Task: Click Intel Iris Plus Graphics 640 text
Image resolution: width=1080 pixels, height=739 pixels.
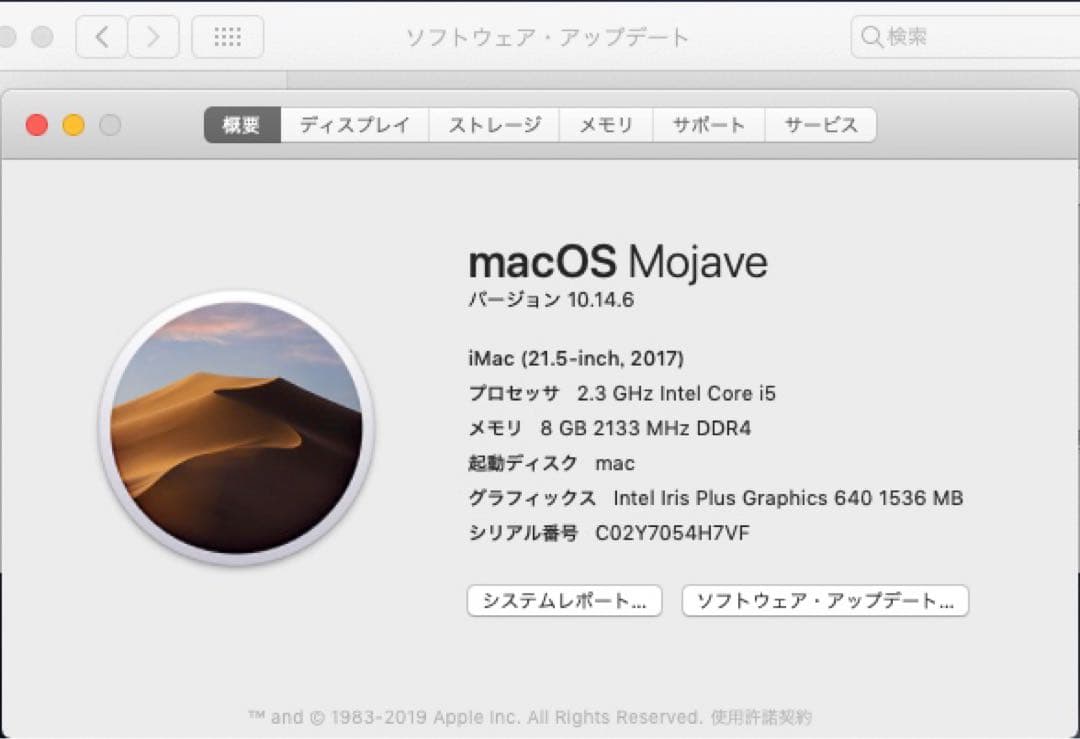Action: [x=742, y=498]
